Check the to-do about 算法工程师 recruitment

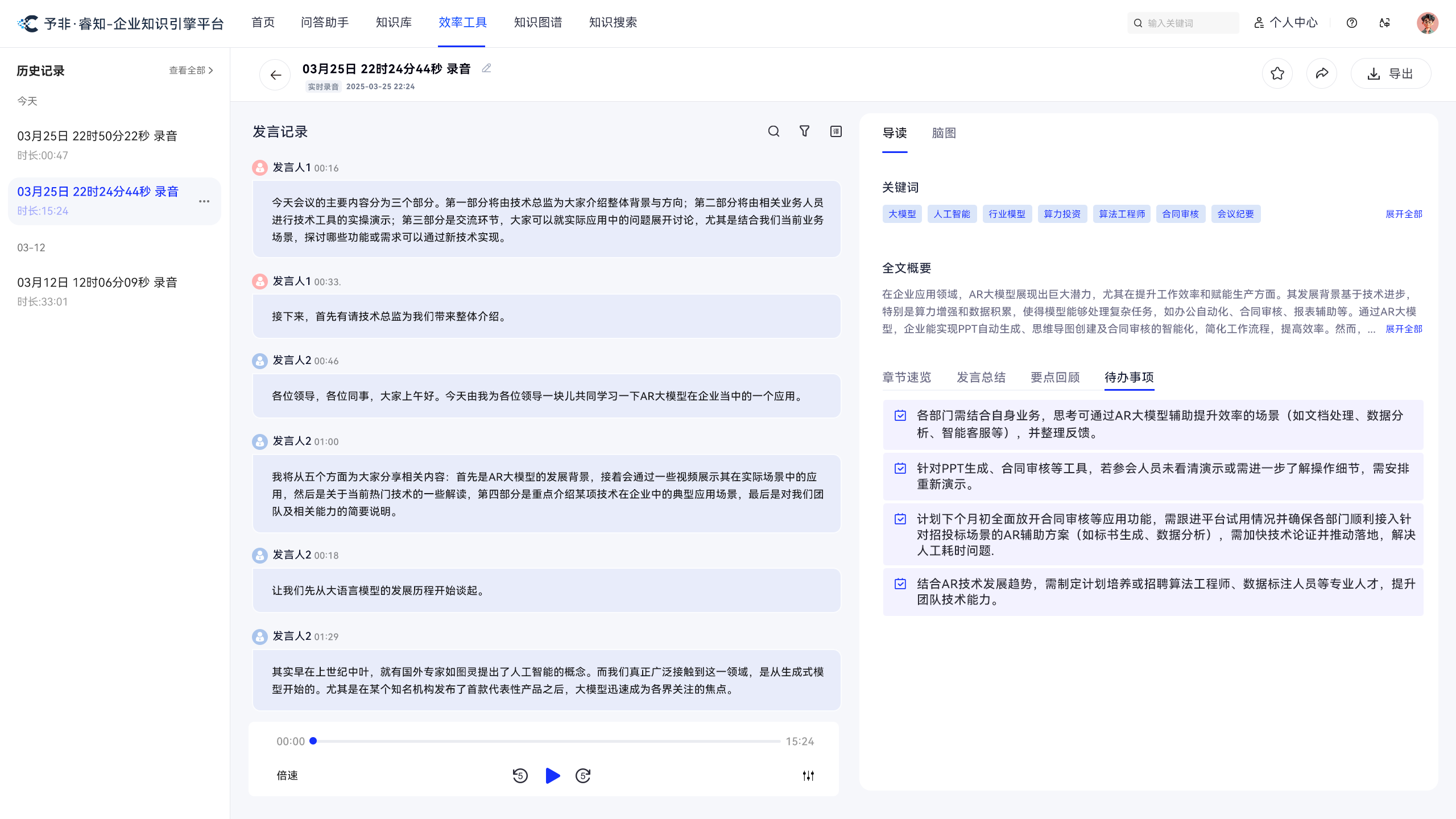pyautogui.click(x=900, y=584)
